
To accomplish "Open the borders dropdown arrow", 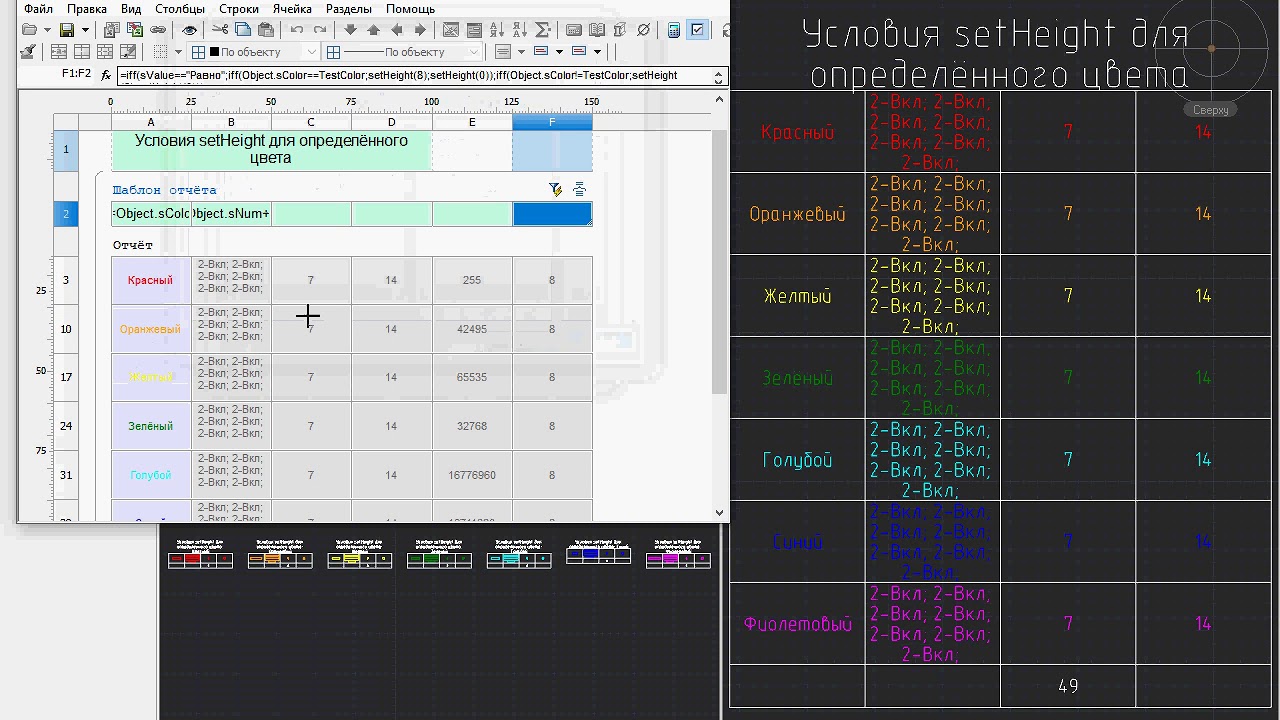I will pyautogui.click(x=179, y=52).
